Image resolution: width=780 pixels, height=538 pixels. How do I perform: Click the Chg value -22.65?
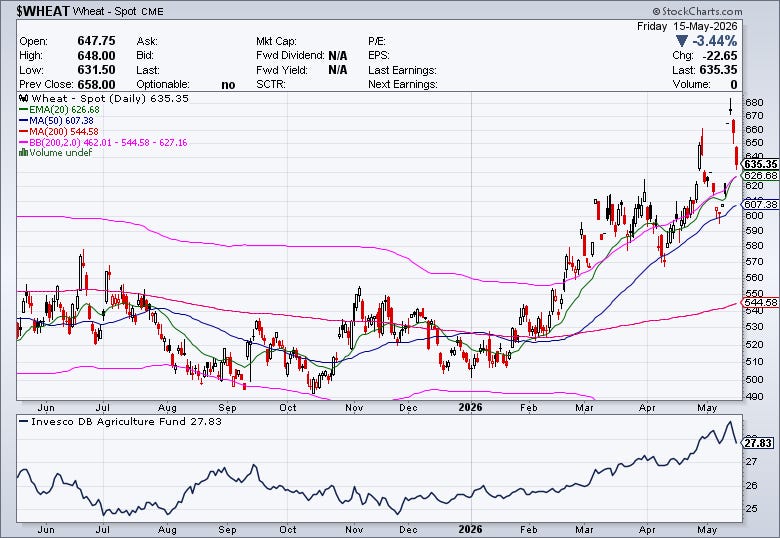[x=719, y=55]
